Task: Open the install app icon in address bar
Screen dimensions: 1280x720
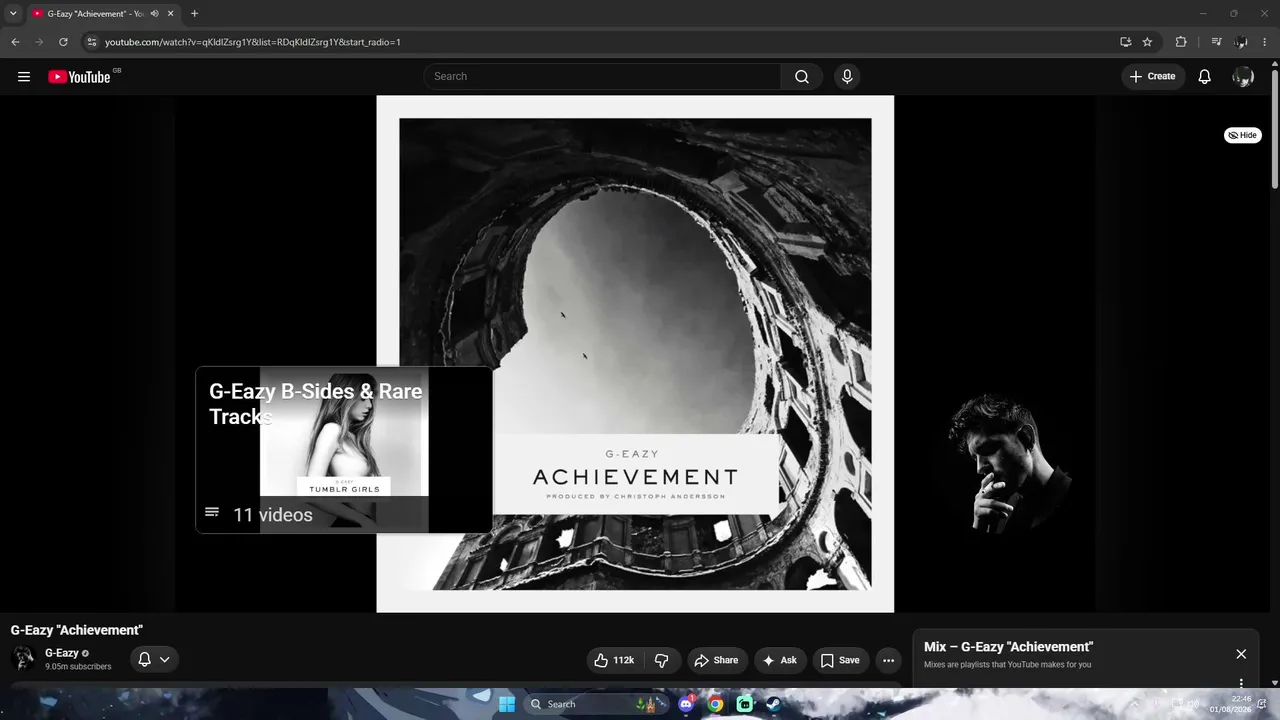Action: click(1125, 42)
